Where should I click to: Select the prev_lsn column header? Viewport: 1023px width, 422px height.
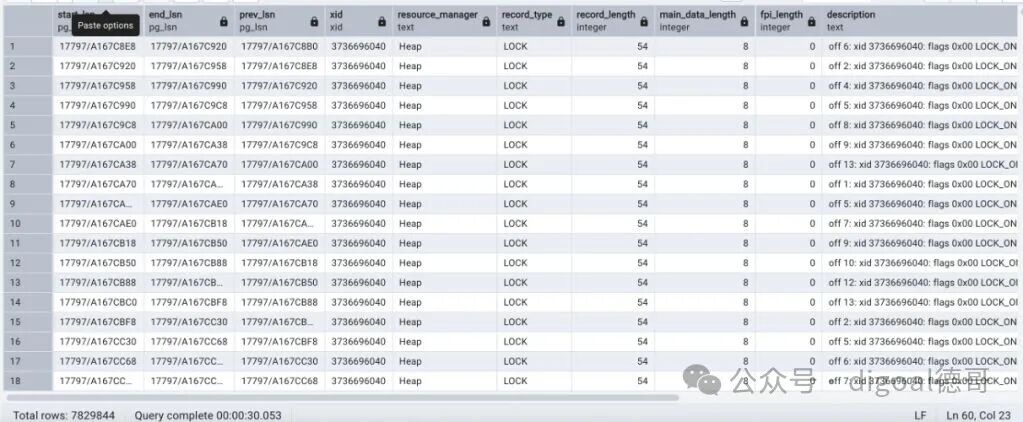point(280,21)
